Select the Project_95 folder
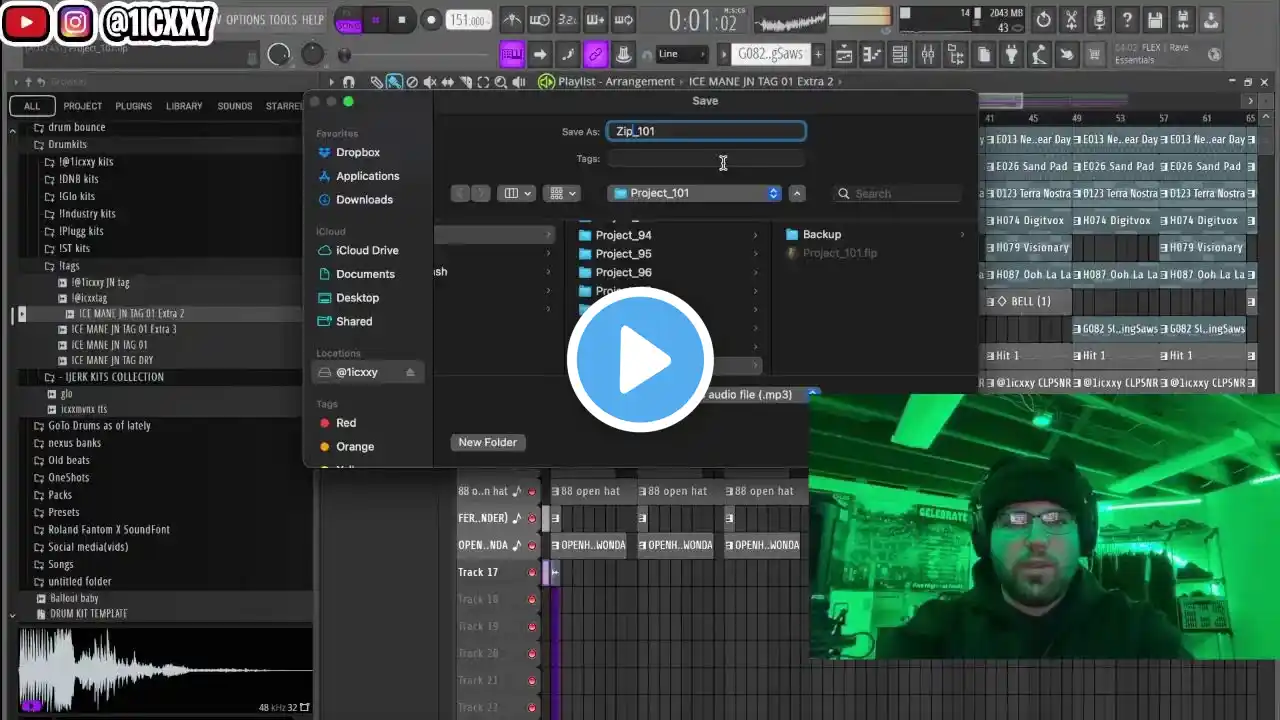 coord(623,253)
